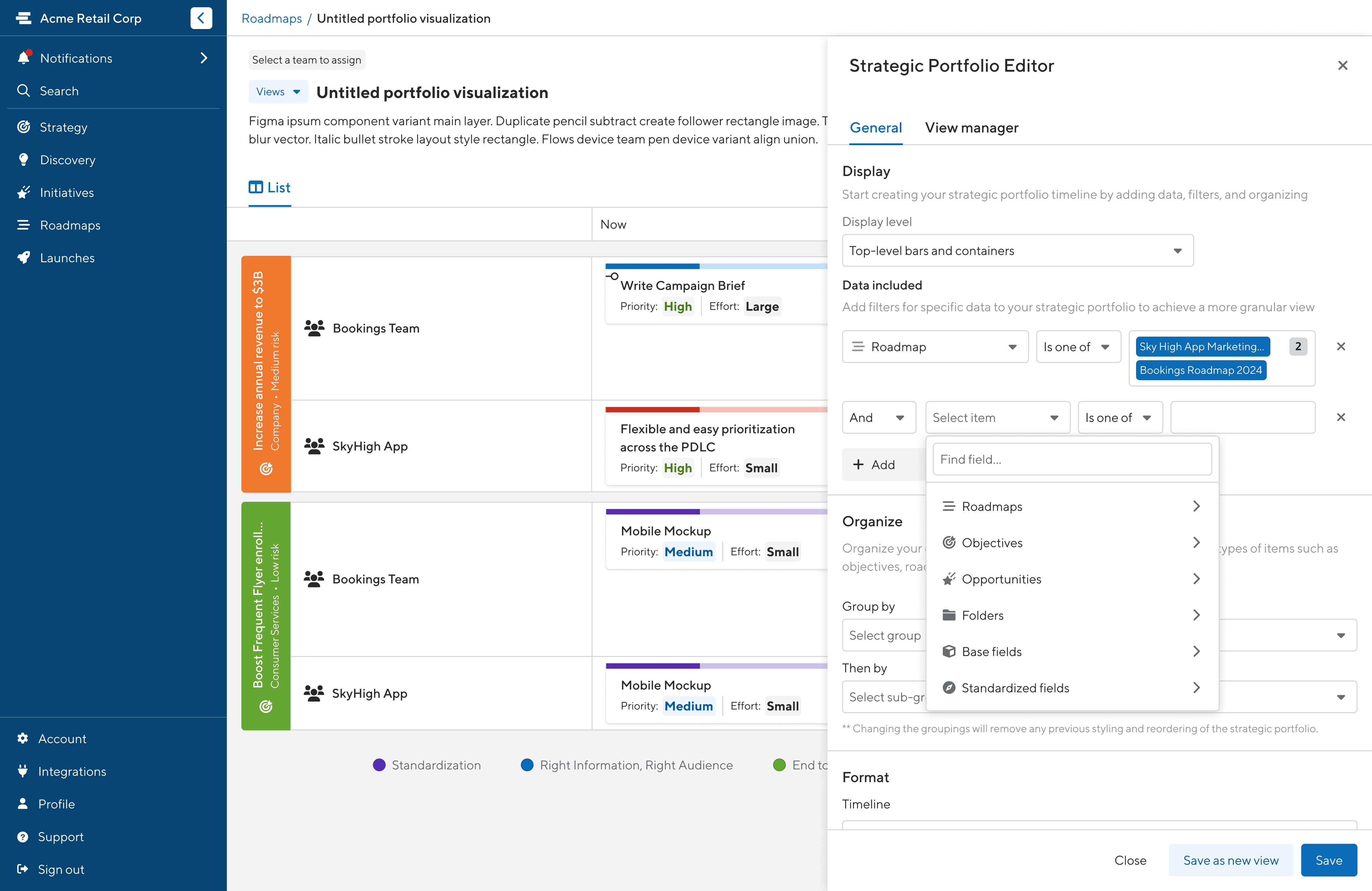Viewport: 1372px width, 891px height.
Task: Open the And condition dropdown
Action: 878,418
